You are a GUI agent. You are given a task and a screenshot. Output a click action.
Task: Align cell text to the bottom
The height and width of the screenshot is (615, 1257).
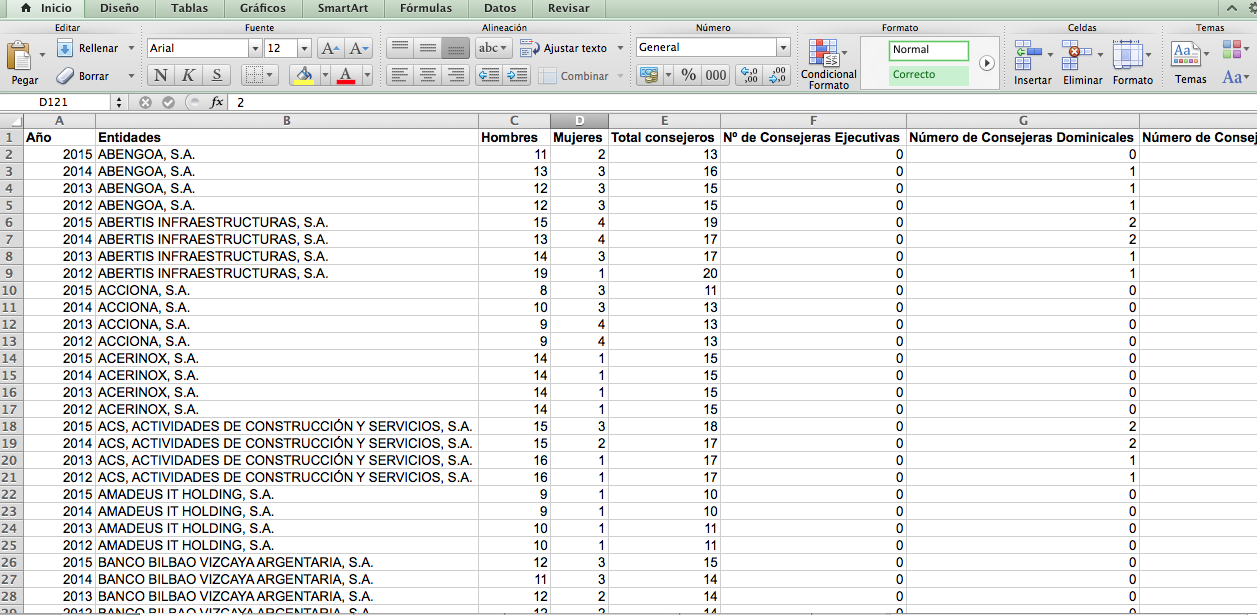click(x=456, y=48)
